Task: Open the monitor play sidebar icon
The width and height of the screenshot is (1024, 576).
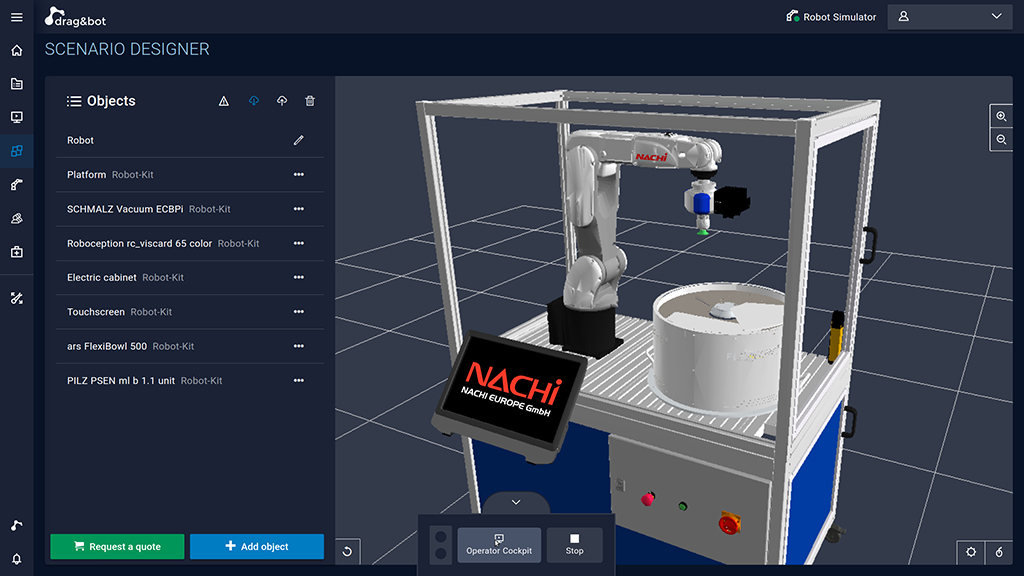Action: (x=17, y=117)
